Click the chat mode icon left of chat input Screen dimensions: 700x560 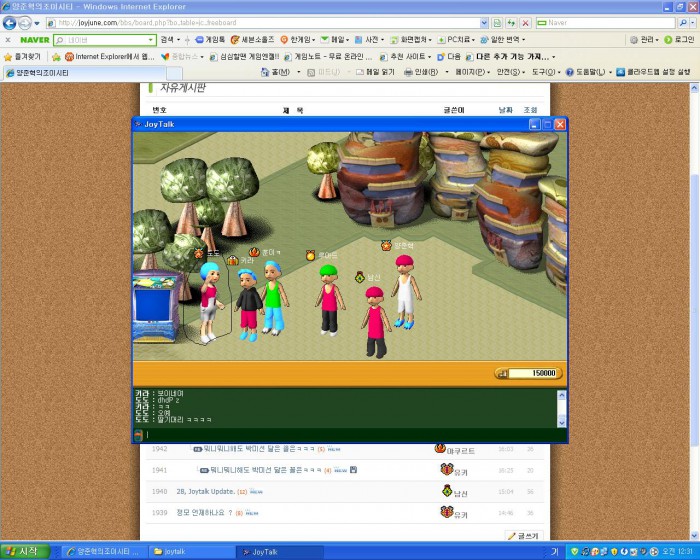(138, 435)
